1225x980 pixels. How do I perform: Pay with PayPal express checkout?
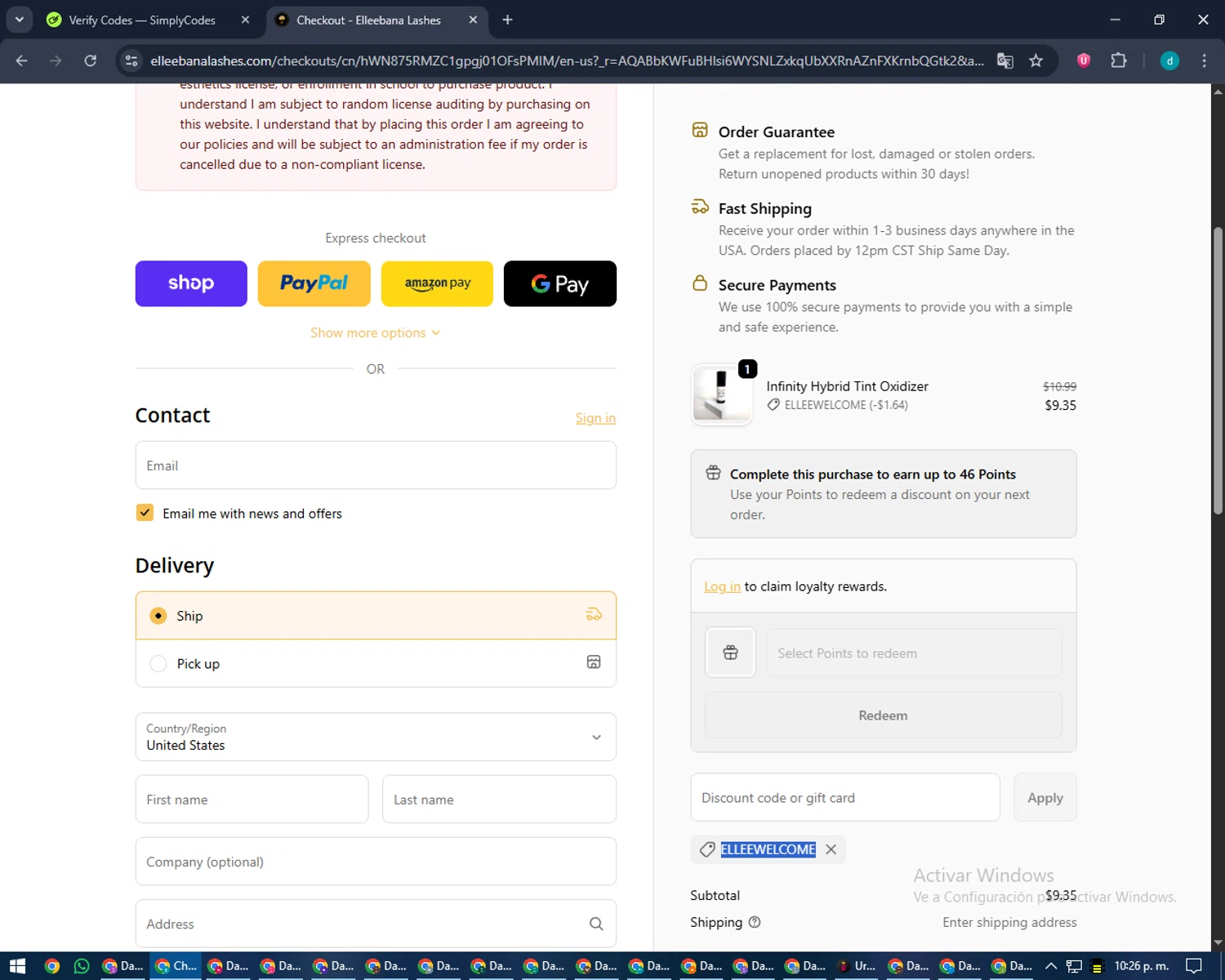[314, 283]
